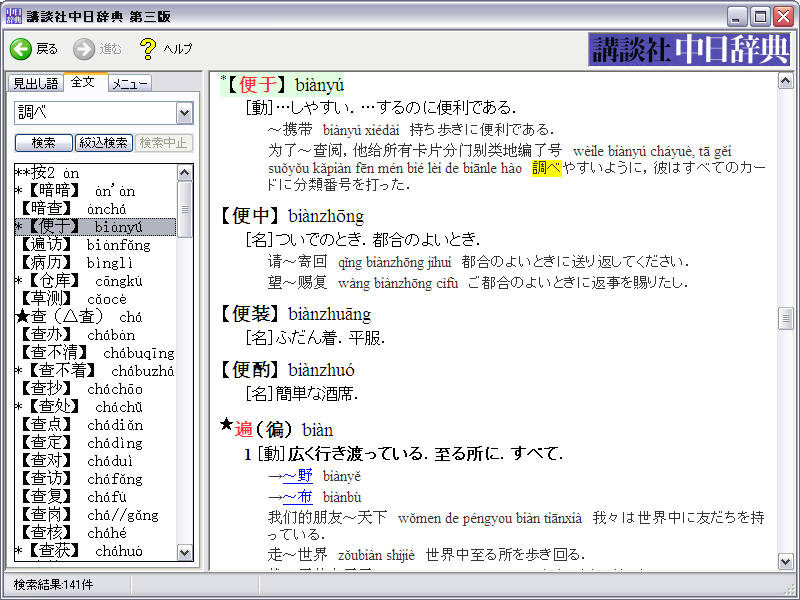Click the status text 検索結果:141件
The width and height of the screenshot is (800, 600).
click(54, 585)
